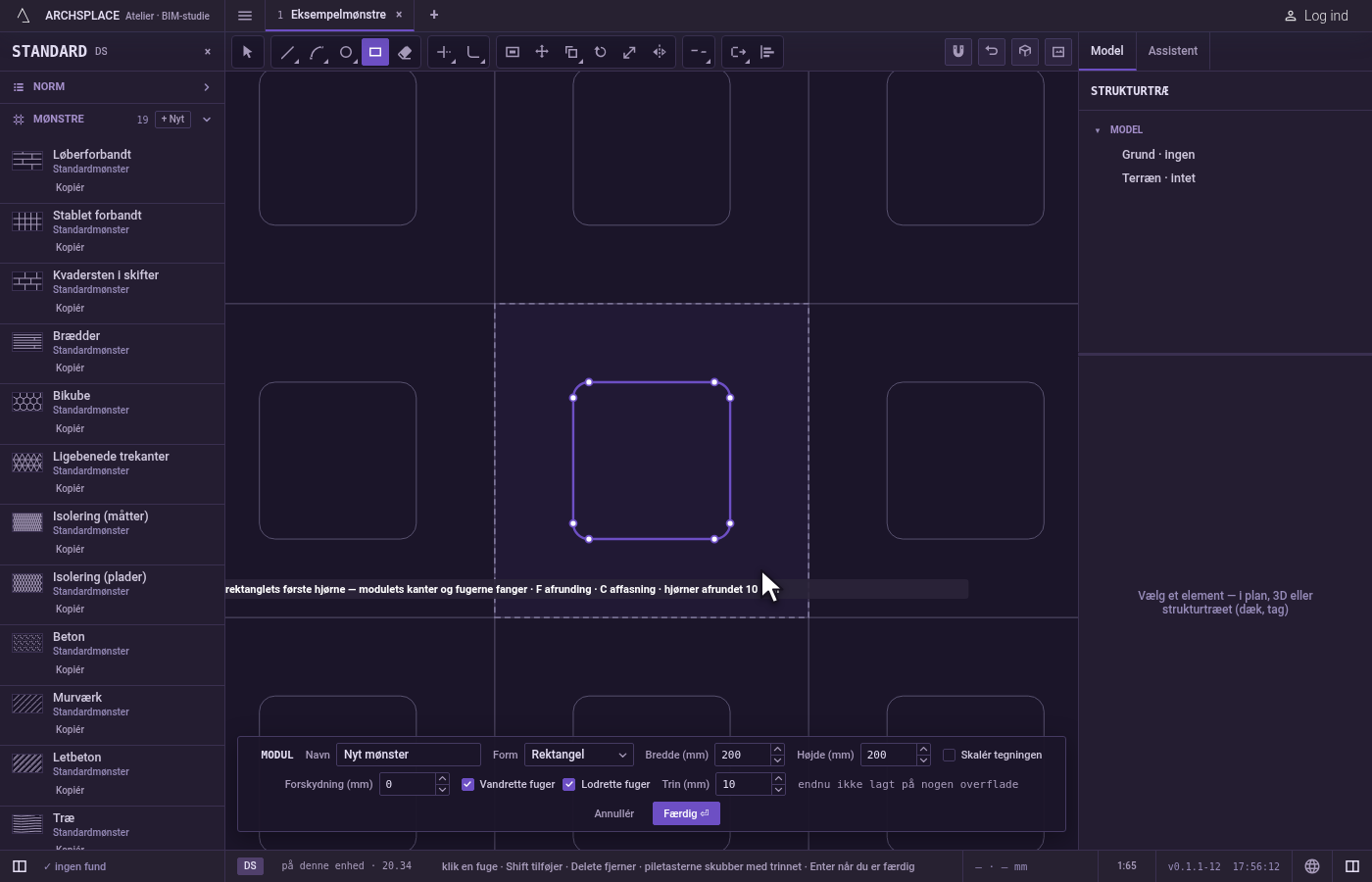Click the globe language icon
The image size is (1372, 882).
pyautogui.click(x=1312, y=866)
